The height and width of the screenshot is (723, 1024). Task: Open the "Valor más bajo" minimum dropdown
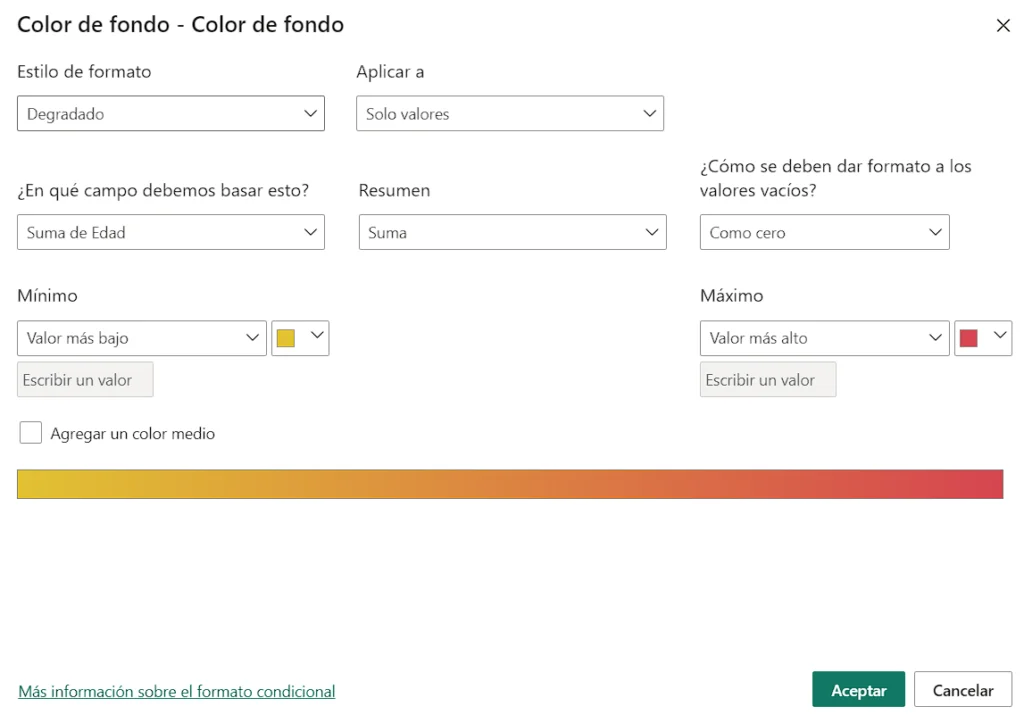(140, 338)
